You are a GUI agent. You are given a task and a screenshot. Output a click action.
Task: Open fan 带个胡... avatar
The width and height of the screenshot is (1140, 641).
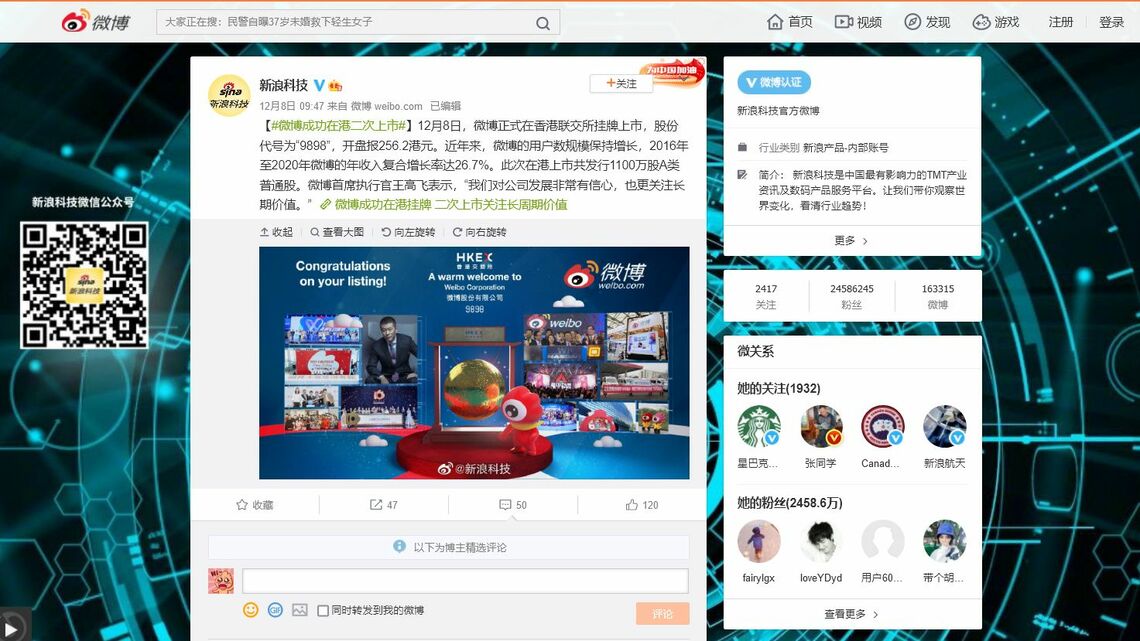coord(944,541)
